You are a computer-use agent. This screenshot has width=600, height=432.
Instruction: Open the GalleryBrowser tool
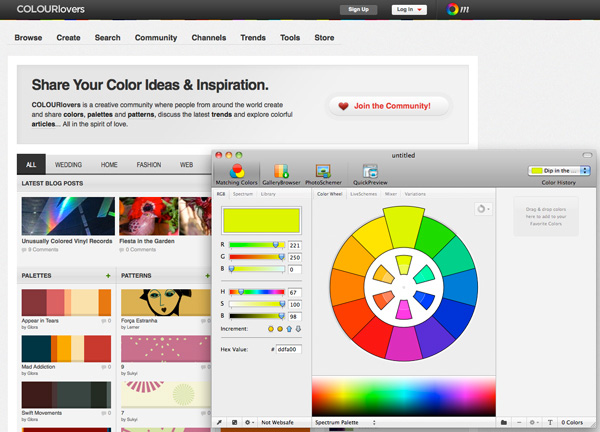281,174
